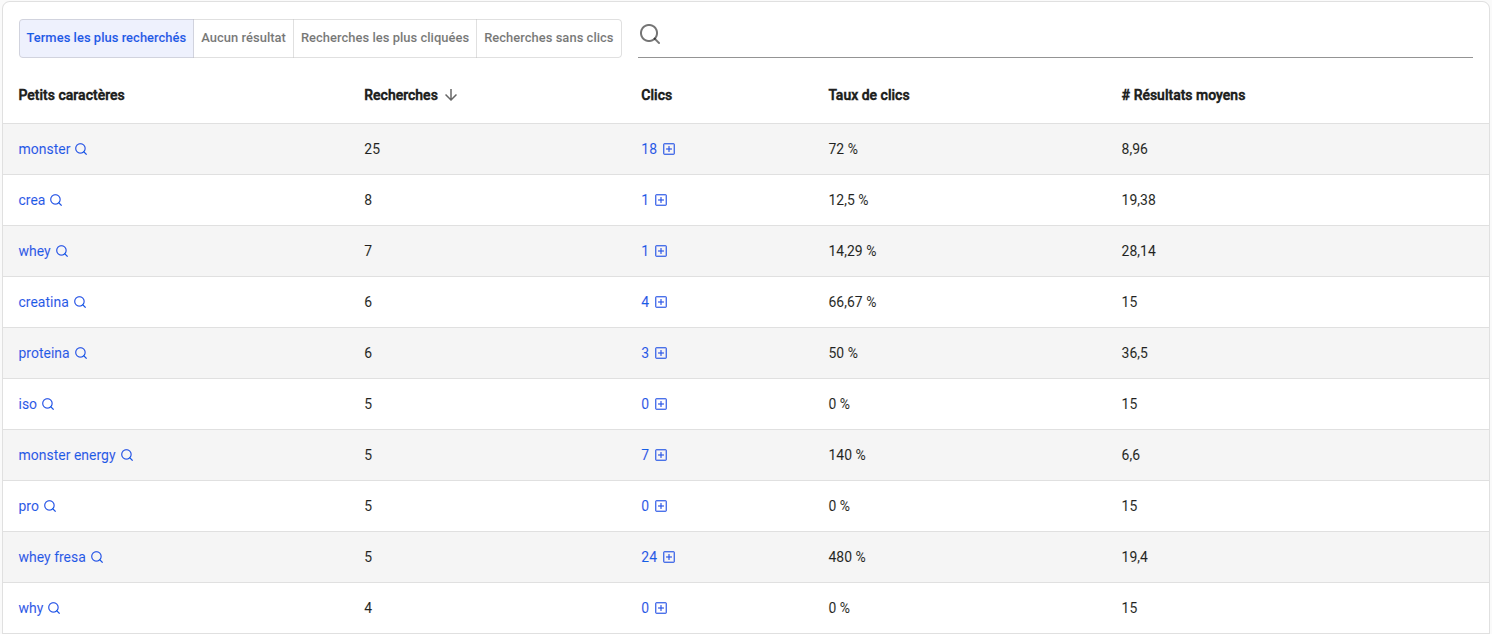Expand clicks details for monster row

tap(669, 149)
